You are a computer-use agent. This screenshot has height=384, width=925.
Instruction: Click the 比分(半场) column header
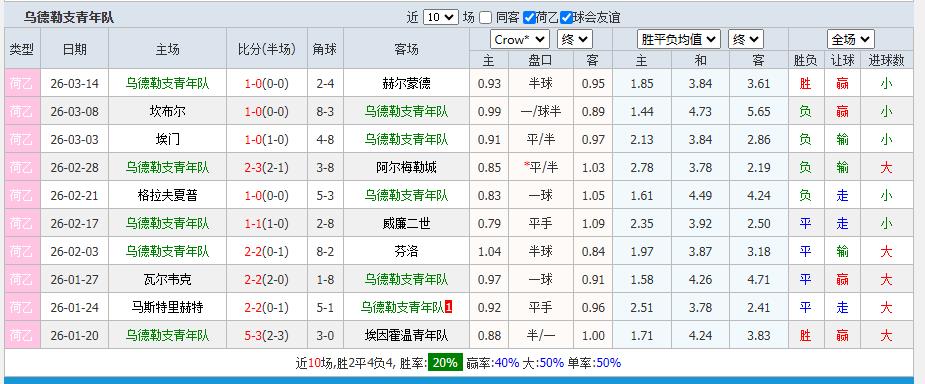pos(267,50)
